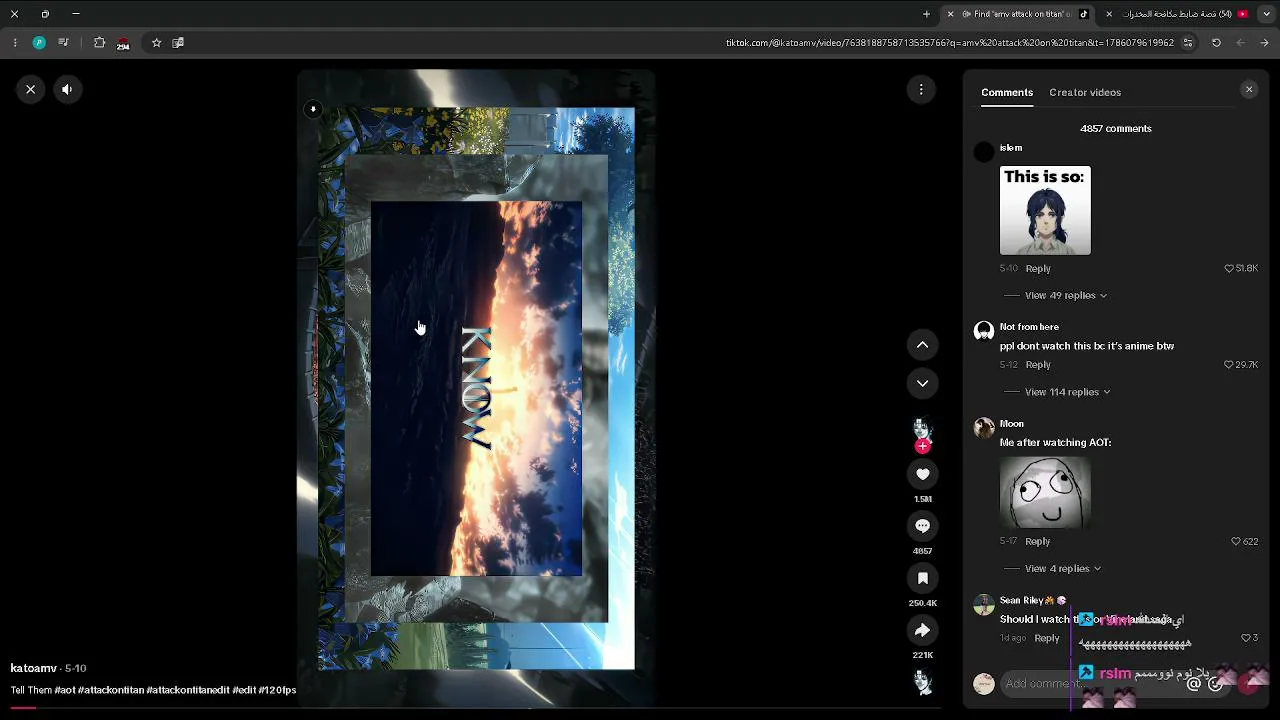
Task: Open Not from here's profile avatar
Action: tap(984, 330)
